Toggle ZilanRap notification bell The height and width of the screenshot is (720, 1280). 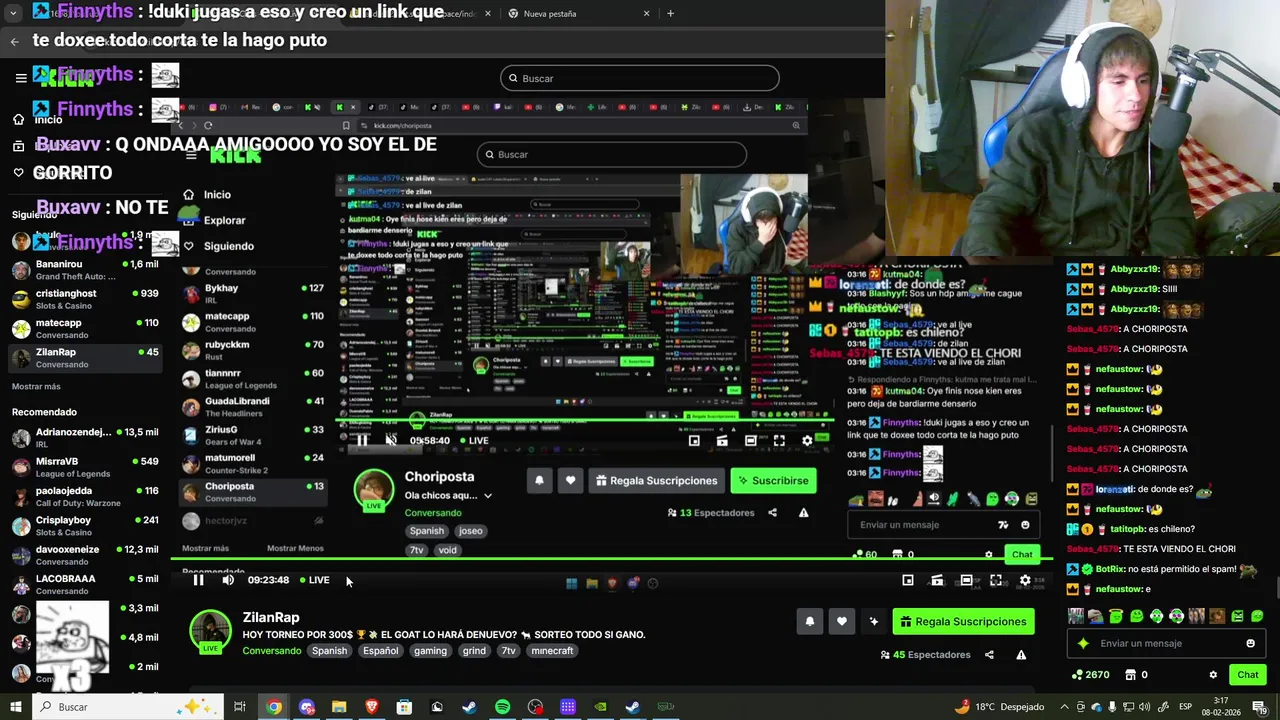[810, 622]
